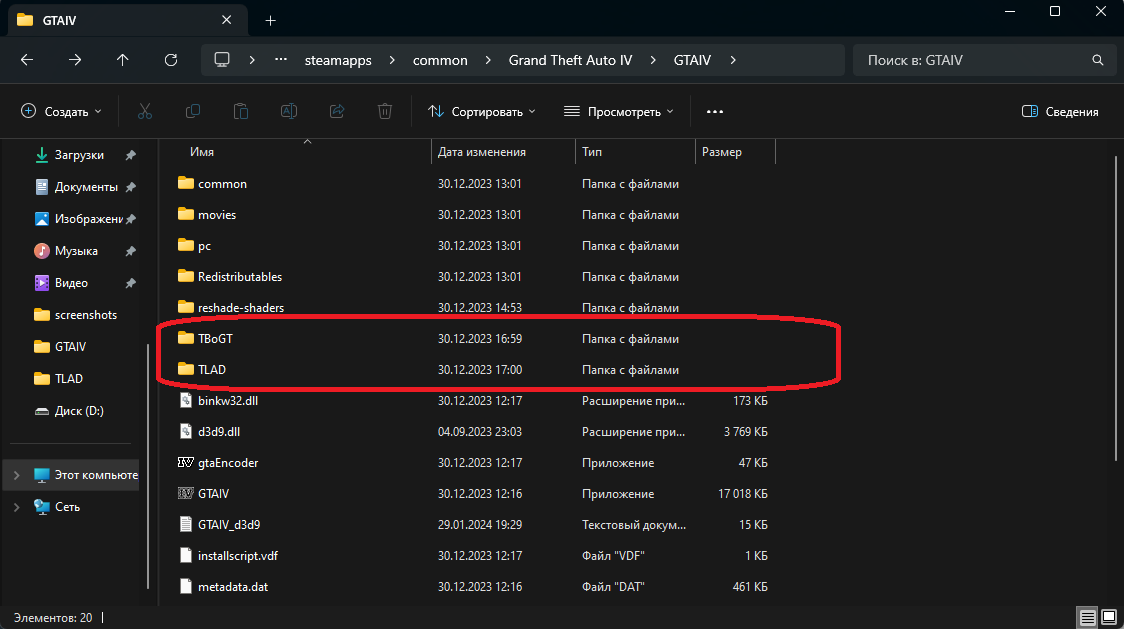Switch to large thumbnails view in status bar
This screenshot has height=629, width=1124.
[1109, 618]
